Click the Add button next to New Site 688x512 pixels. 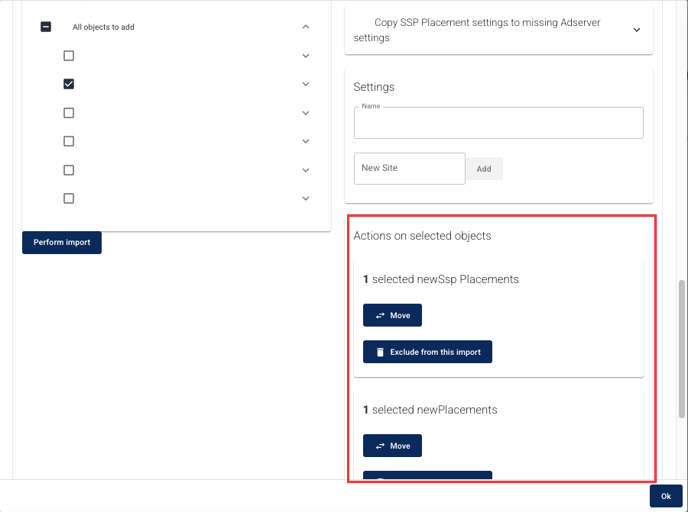(x=484, y=169)
